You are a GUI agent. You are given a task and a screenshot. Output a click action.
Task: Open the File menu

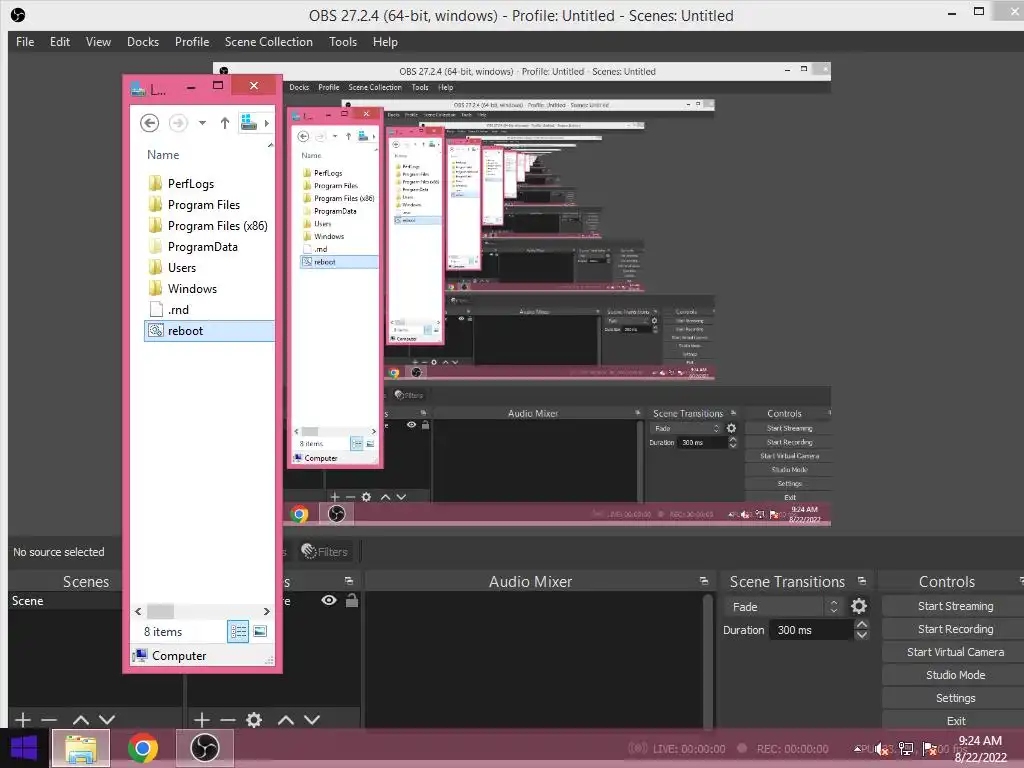25,42
